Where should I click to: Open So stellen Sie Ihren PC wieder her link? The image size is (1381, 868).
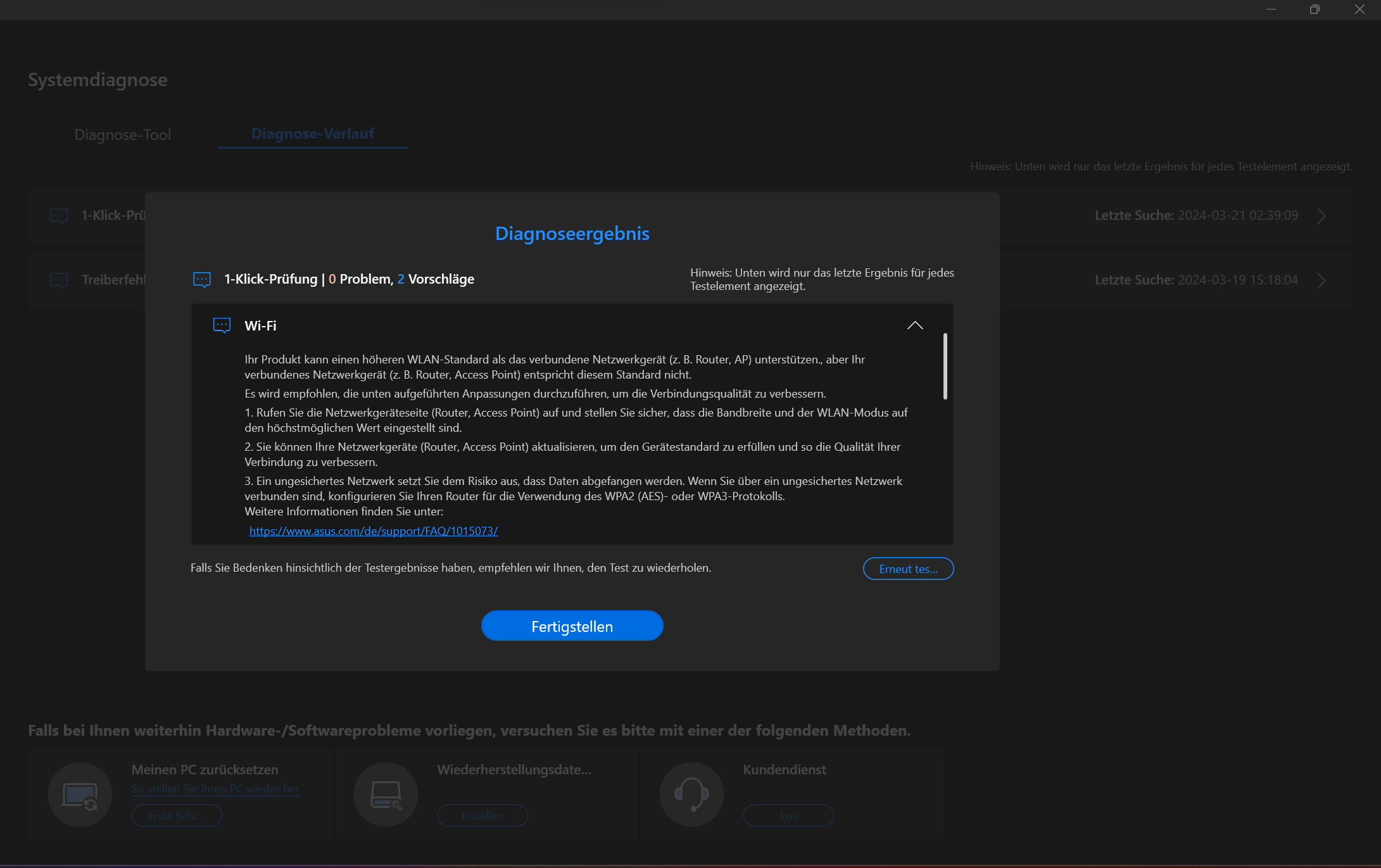[215, 789]
